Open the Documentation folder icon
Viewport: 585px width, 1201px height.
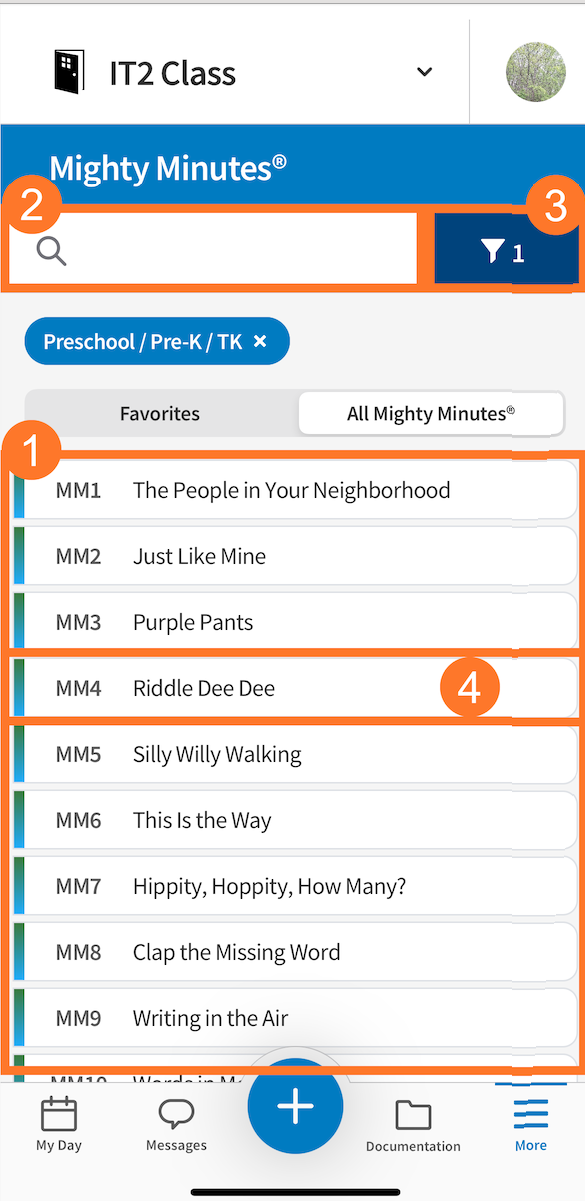[x=413, y=1113]
